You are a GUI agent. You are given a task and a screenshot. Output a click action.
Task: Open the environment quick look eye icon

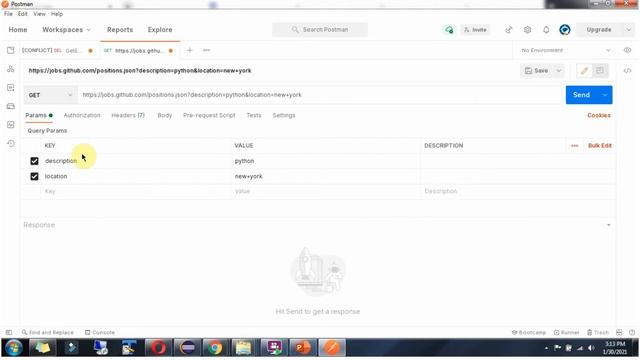pyautogui.click(x=627, y=50)
